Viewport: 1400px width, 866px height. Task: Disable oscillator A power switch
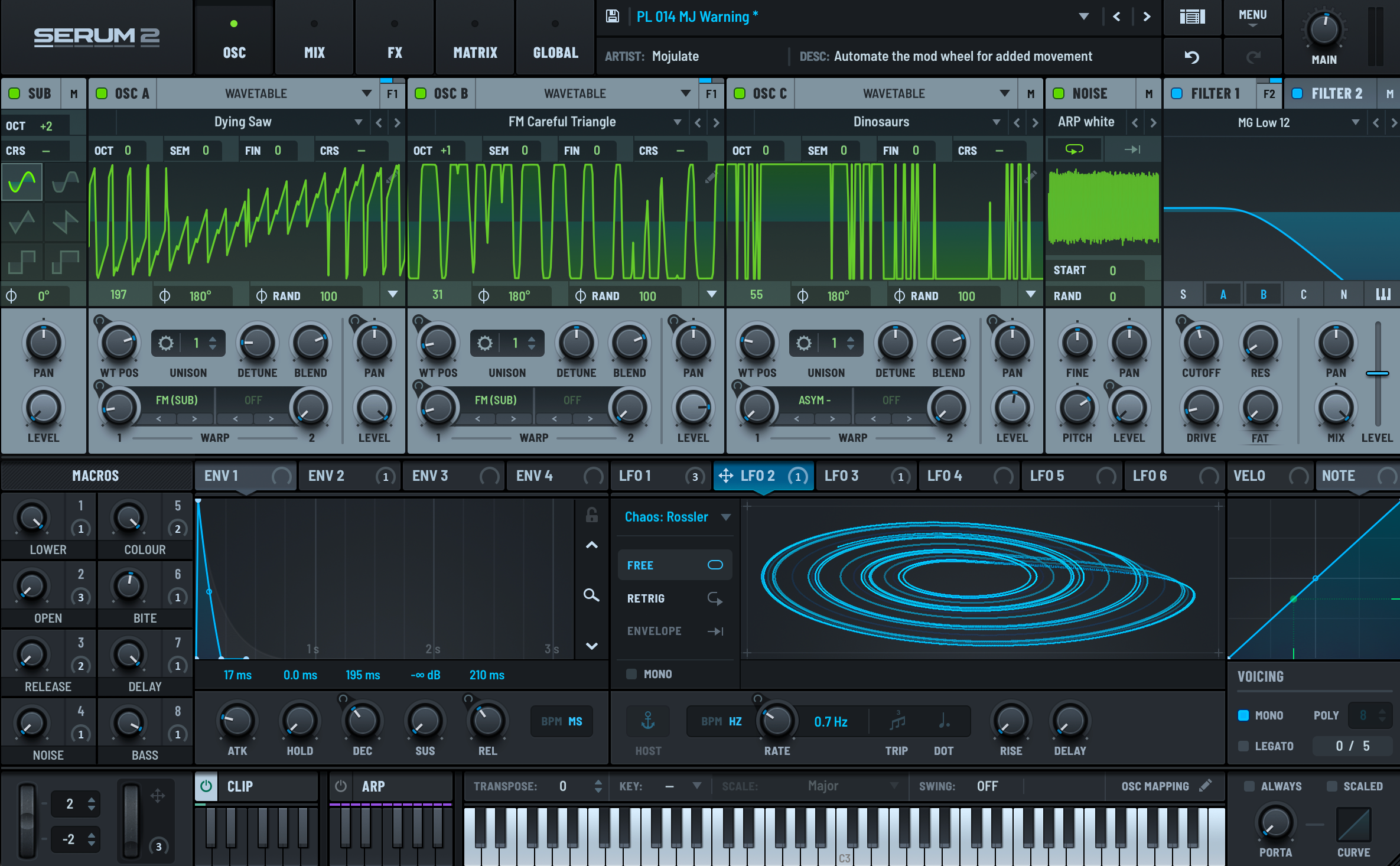(x=102, y=93)
